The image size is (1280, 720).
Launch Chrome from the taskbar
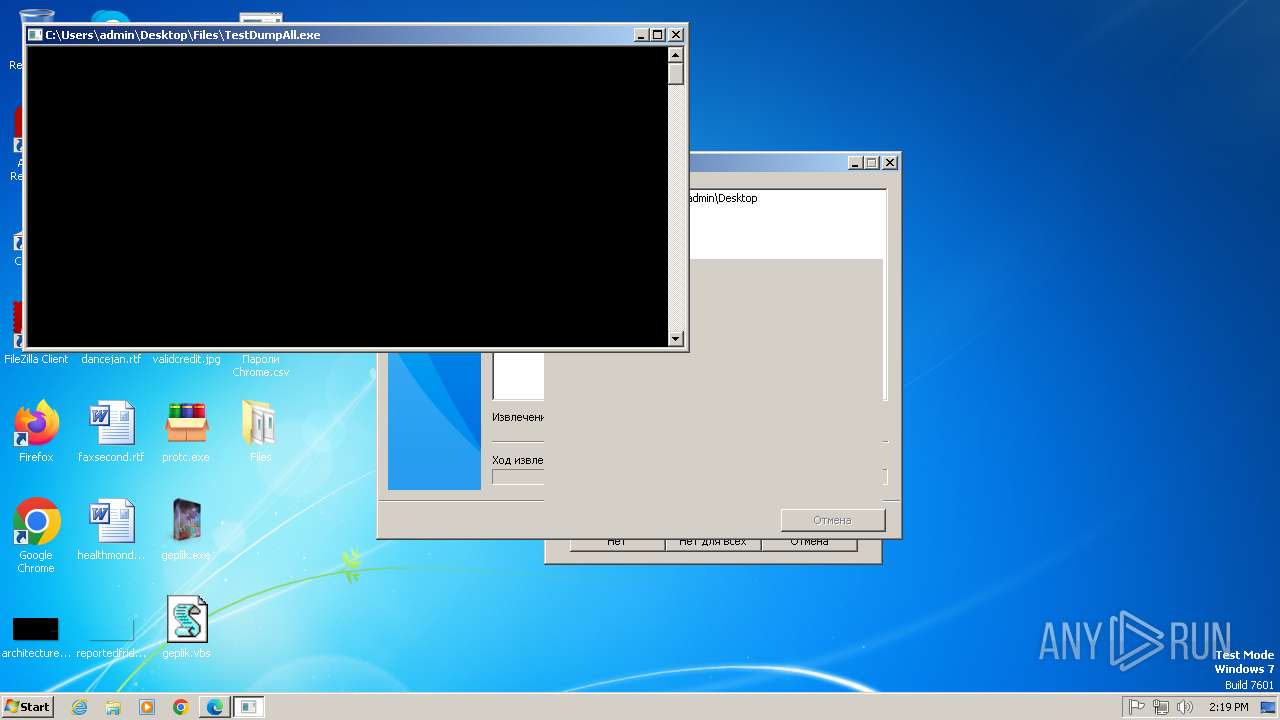click(x=181, y=707)
